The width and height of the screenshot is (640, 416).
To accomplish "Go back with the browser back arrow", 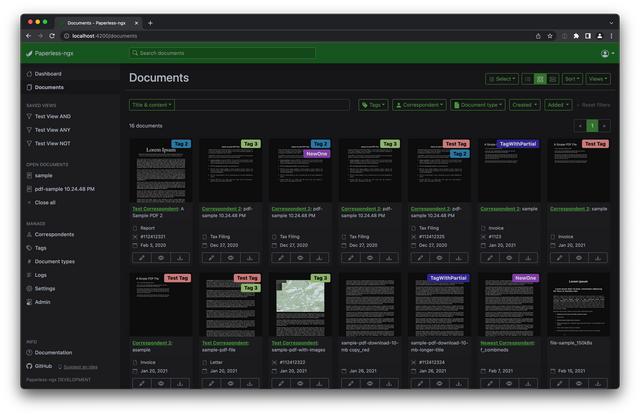I will (28, 36).
